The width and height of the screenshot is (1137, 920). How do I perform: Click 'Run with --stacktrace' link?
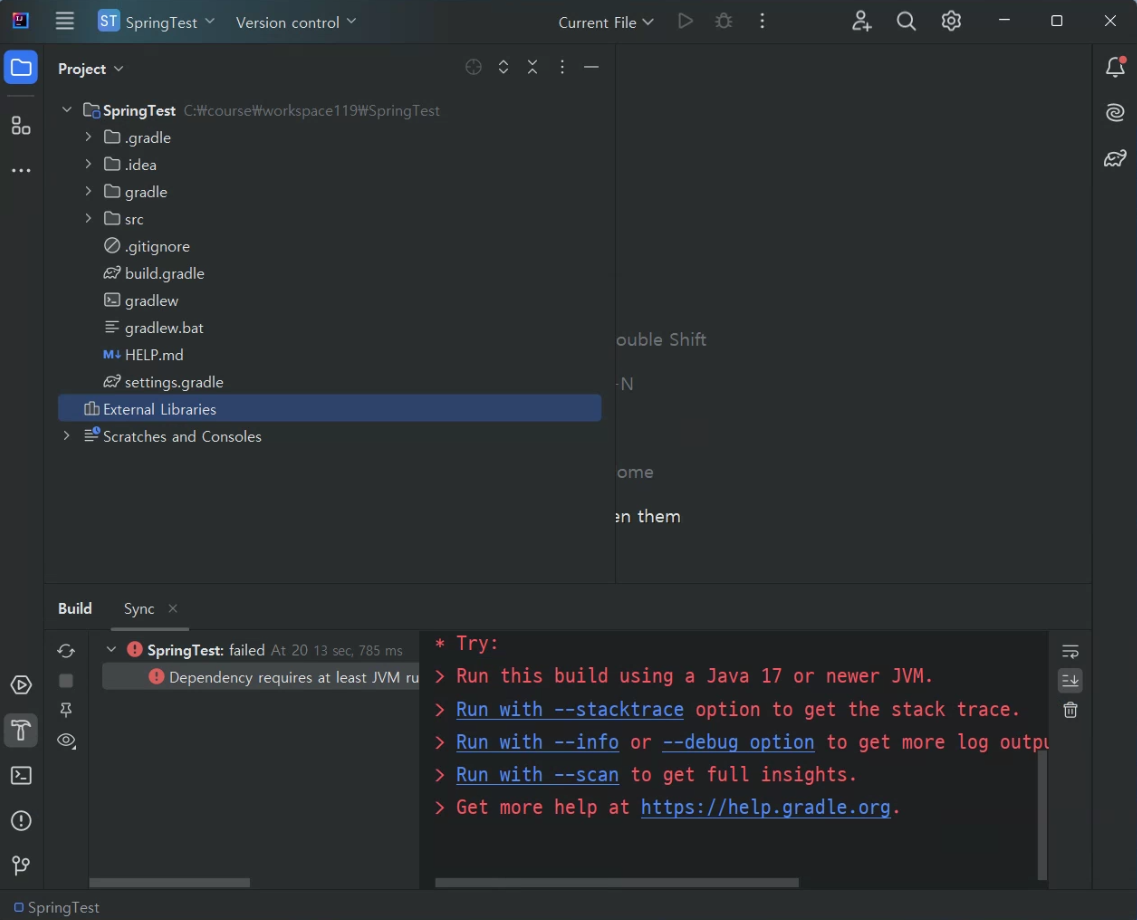coord(570,709)
